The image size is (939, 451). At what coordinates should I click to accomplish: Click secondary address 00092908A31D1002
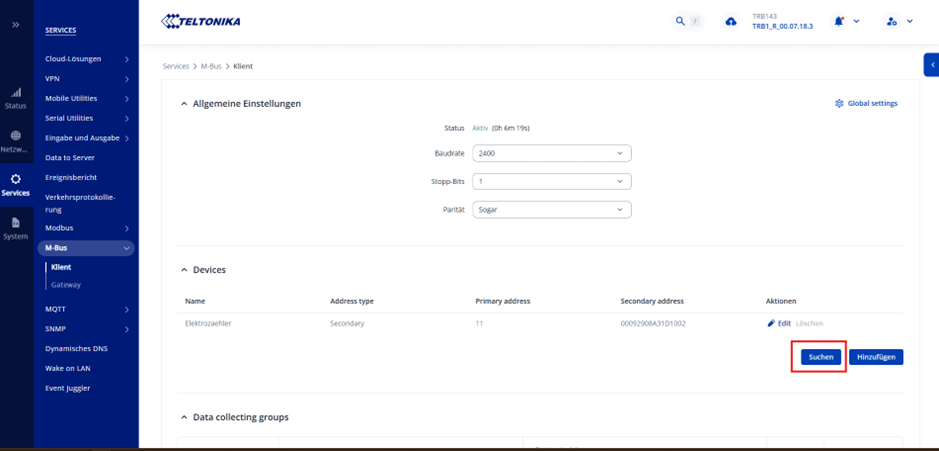pos(653,323)
